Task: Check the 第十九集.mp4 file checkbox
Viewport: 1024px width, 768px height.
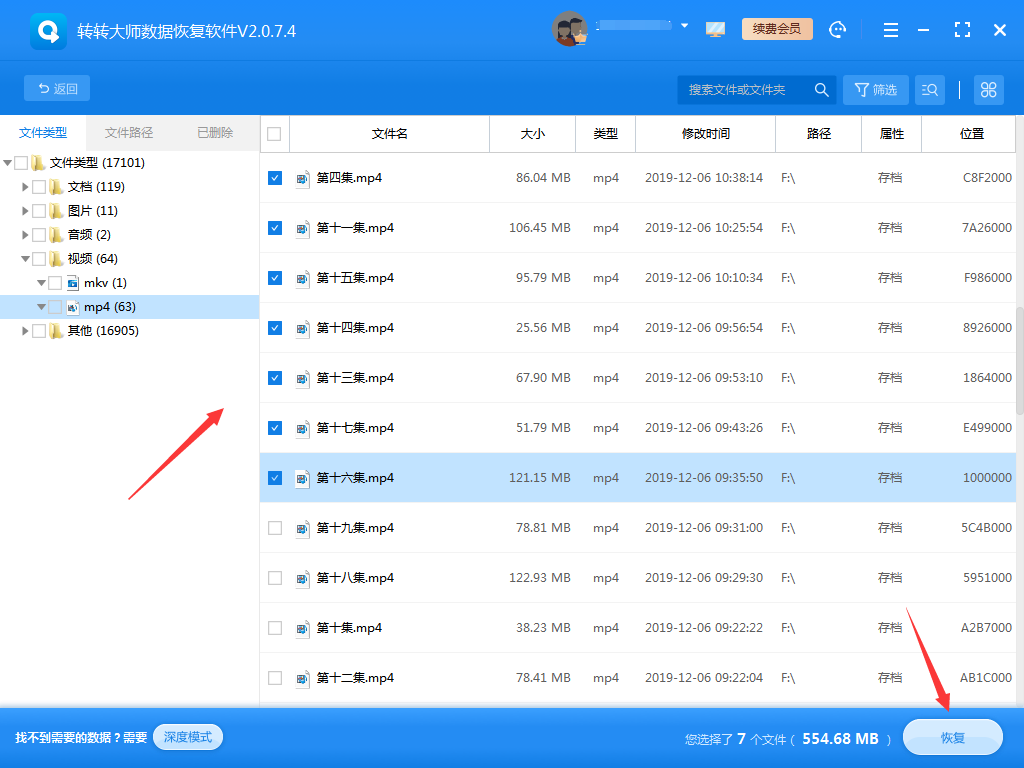Action: click(x=275, y=528)
